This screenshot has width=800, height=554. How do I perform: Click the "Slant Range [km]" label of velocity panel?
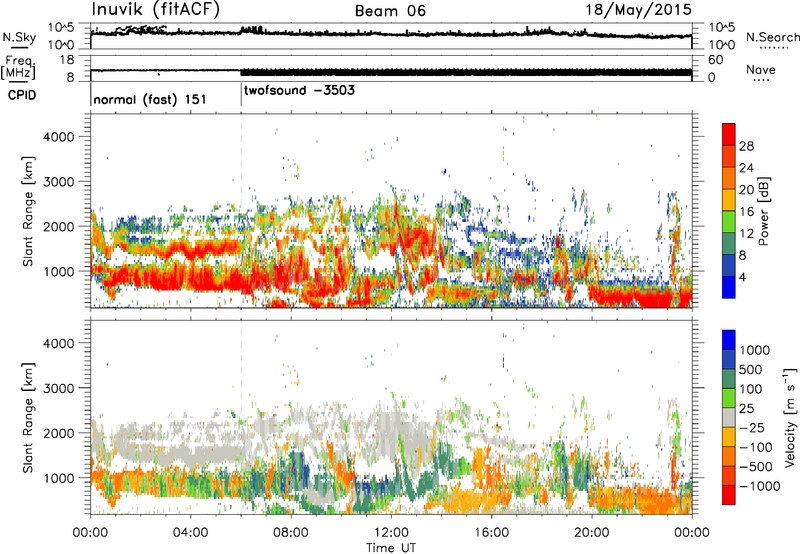(x=28, y=418)
